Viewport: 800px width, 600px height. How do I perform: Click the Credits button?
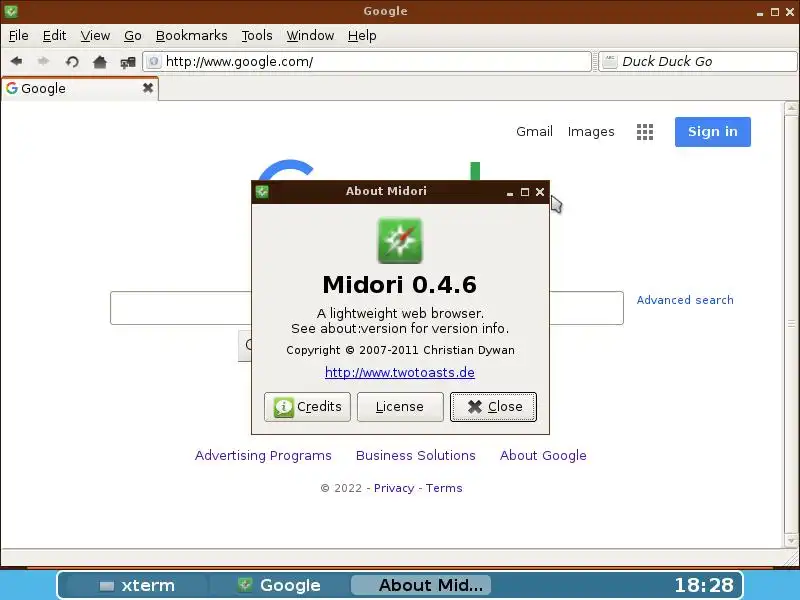(307, 407)
